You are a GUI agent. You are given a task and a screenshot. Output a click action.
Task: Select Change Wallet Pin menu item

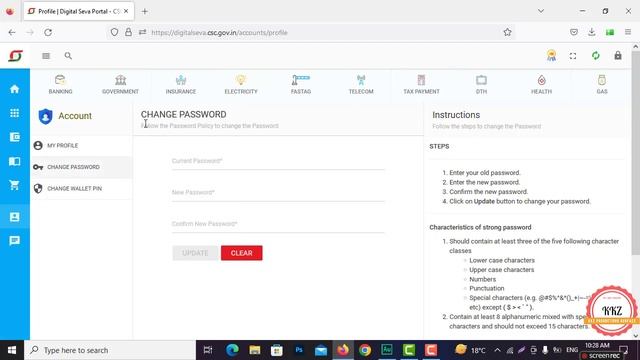82,189
